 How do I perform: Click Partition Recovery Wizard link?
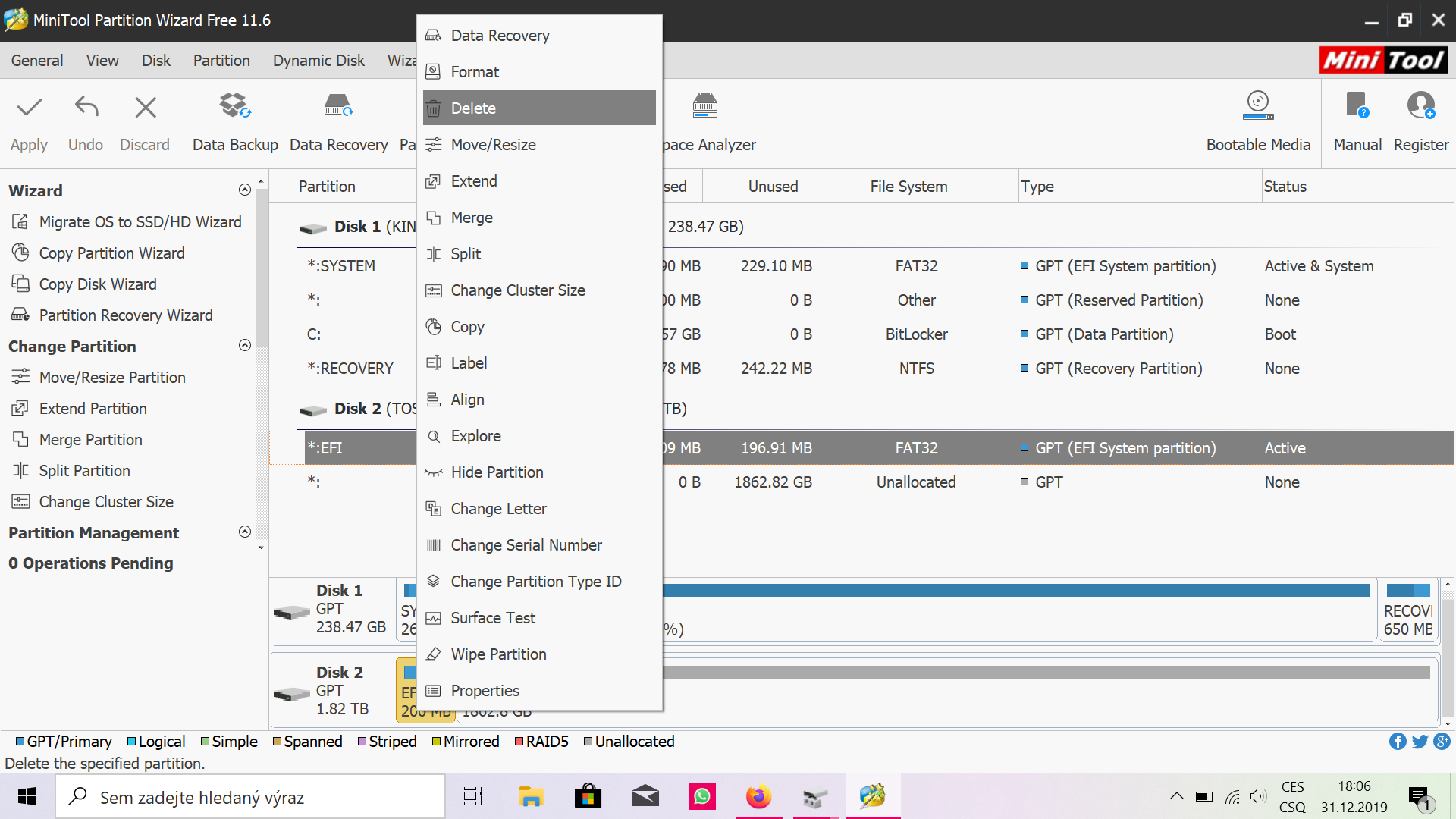point(126,315)
